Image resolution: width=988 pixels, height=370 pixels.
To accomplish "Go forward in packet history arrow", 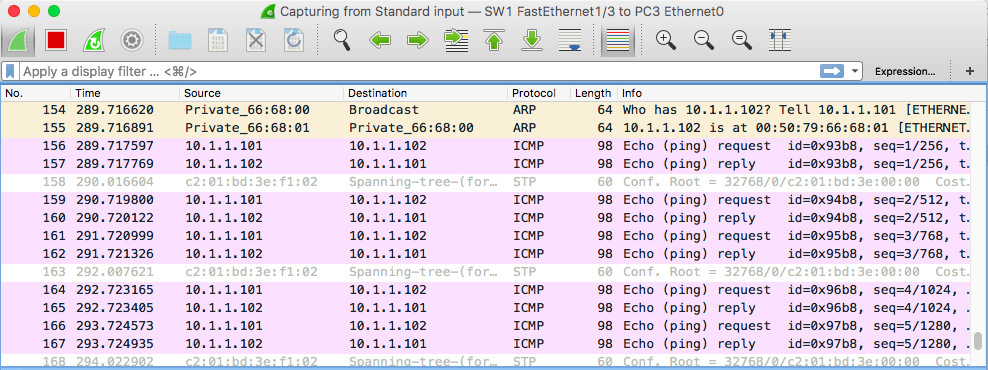I will tap(418, 41).
